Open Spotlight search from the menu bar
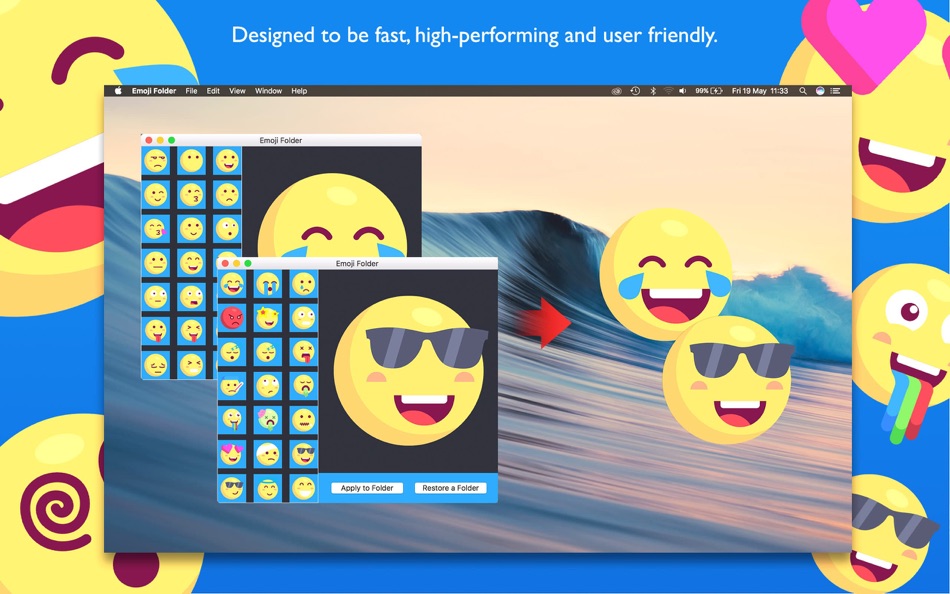 (802, 90)
